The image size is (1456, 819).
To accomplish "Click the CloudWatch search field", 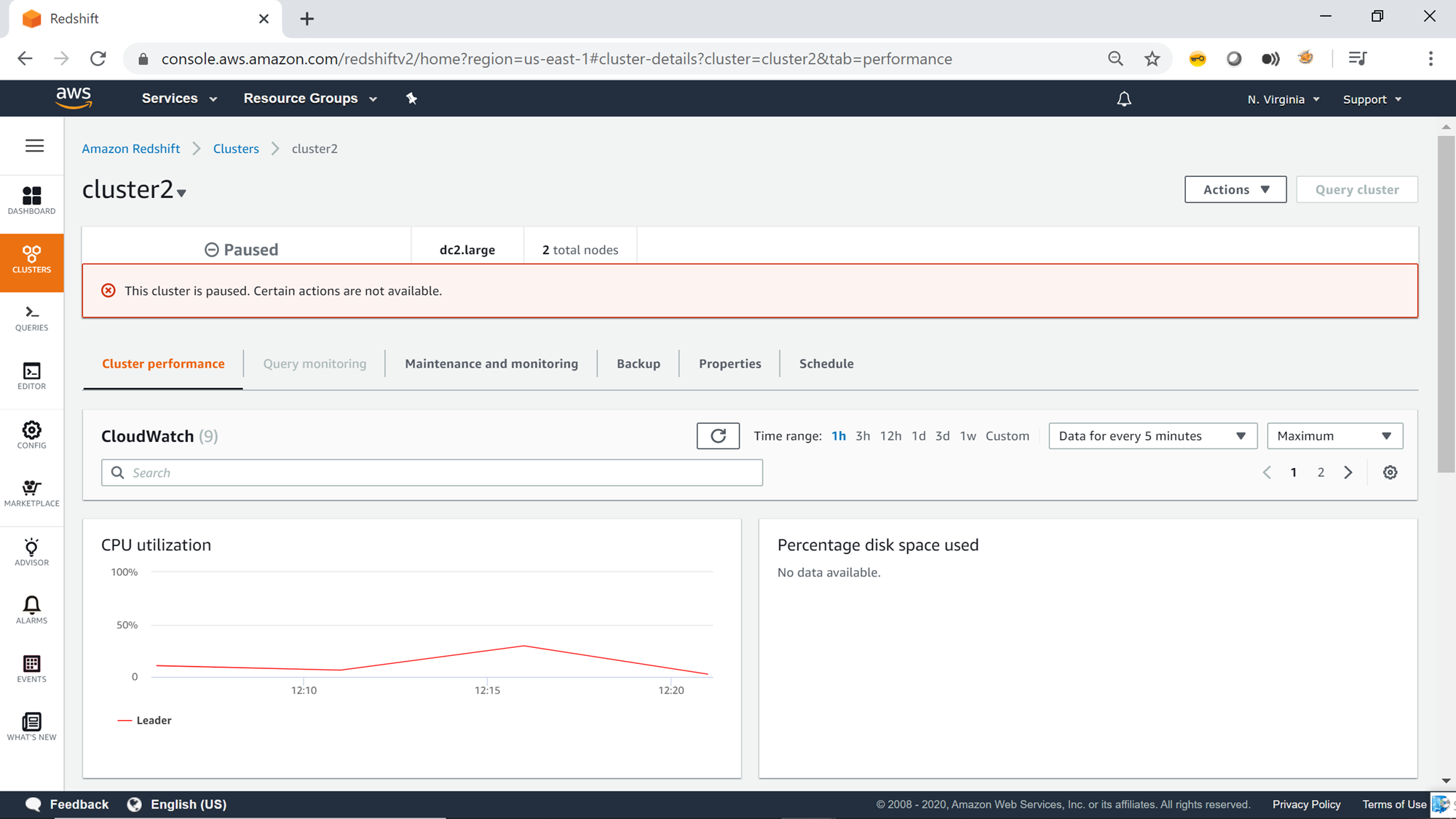I will point(432,472).
